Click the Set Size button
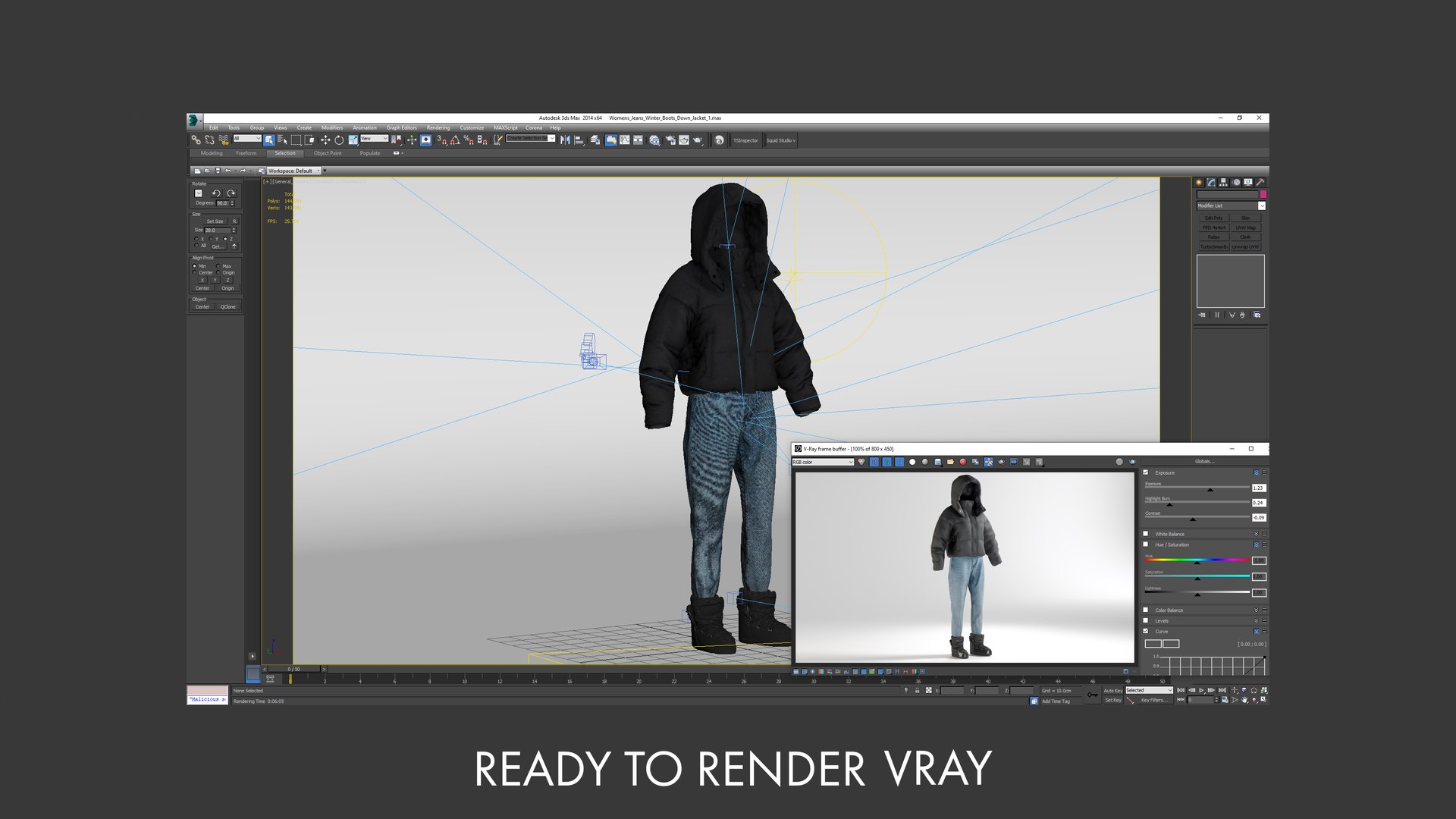The height and width of the screenshot is (819, 1456). coord(215,221)
